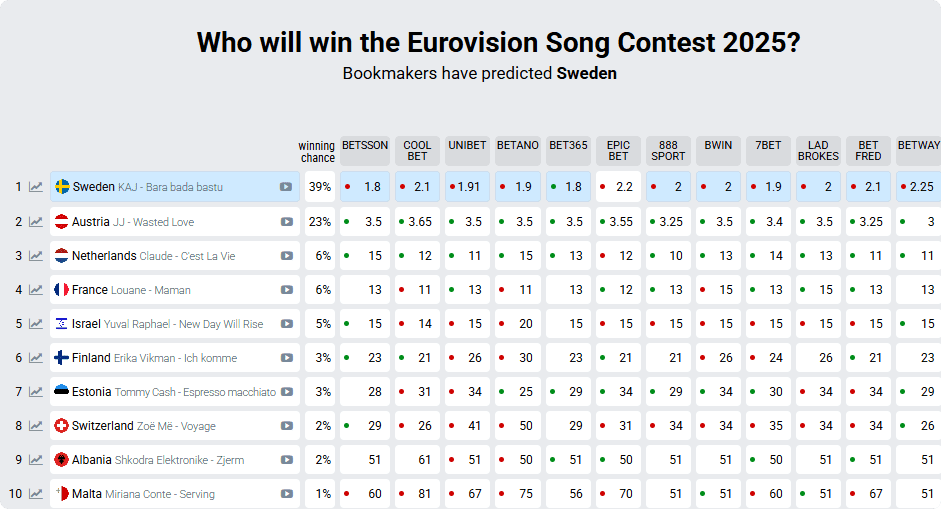
Task: Open the odds history chart for Sweden
Action: 36,187
